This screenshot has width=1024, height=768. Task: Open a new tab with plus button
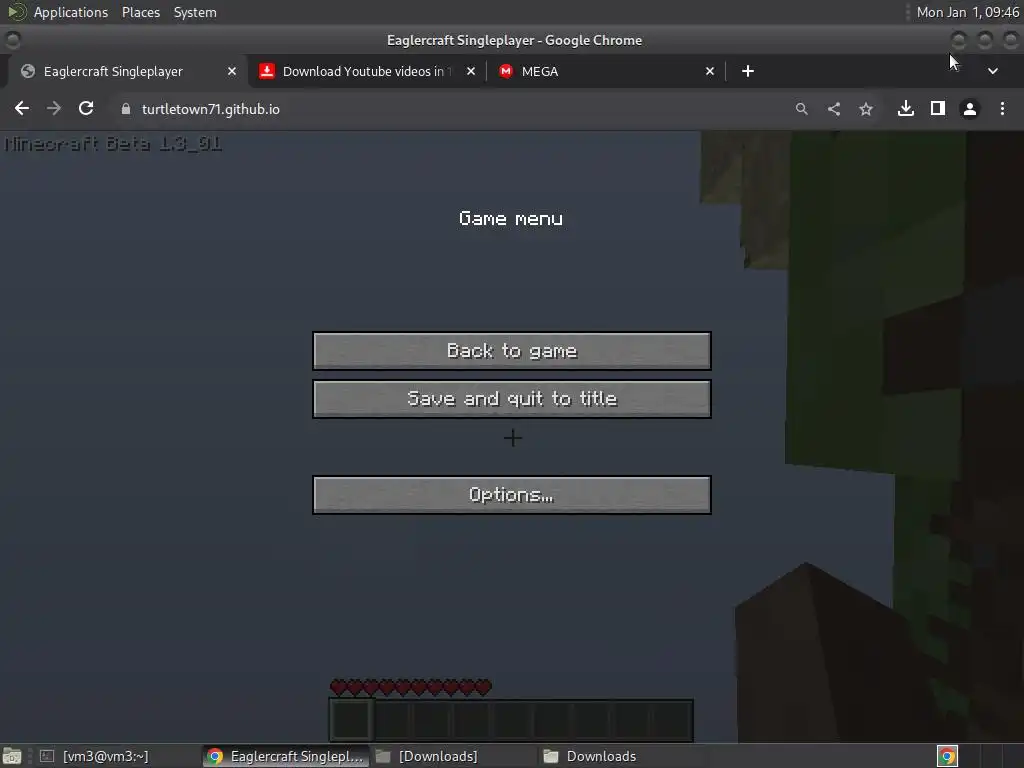[748, 71]
